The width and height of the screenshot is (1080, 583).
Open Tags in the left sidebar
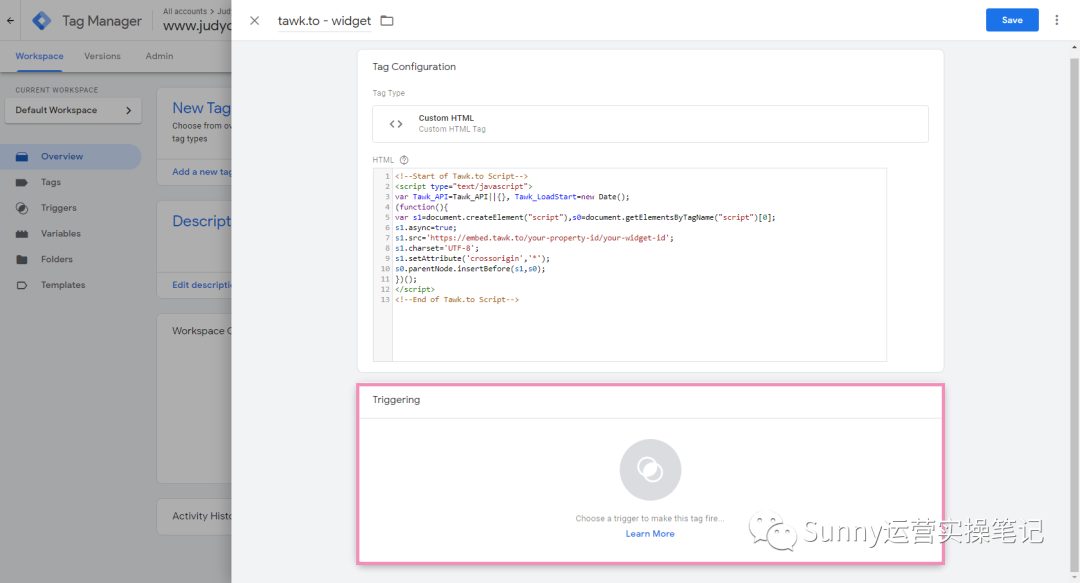pos(51,182)
